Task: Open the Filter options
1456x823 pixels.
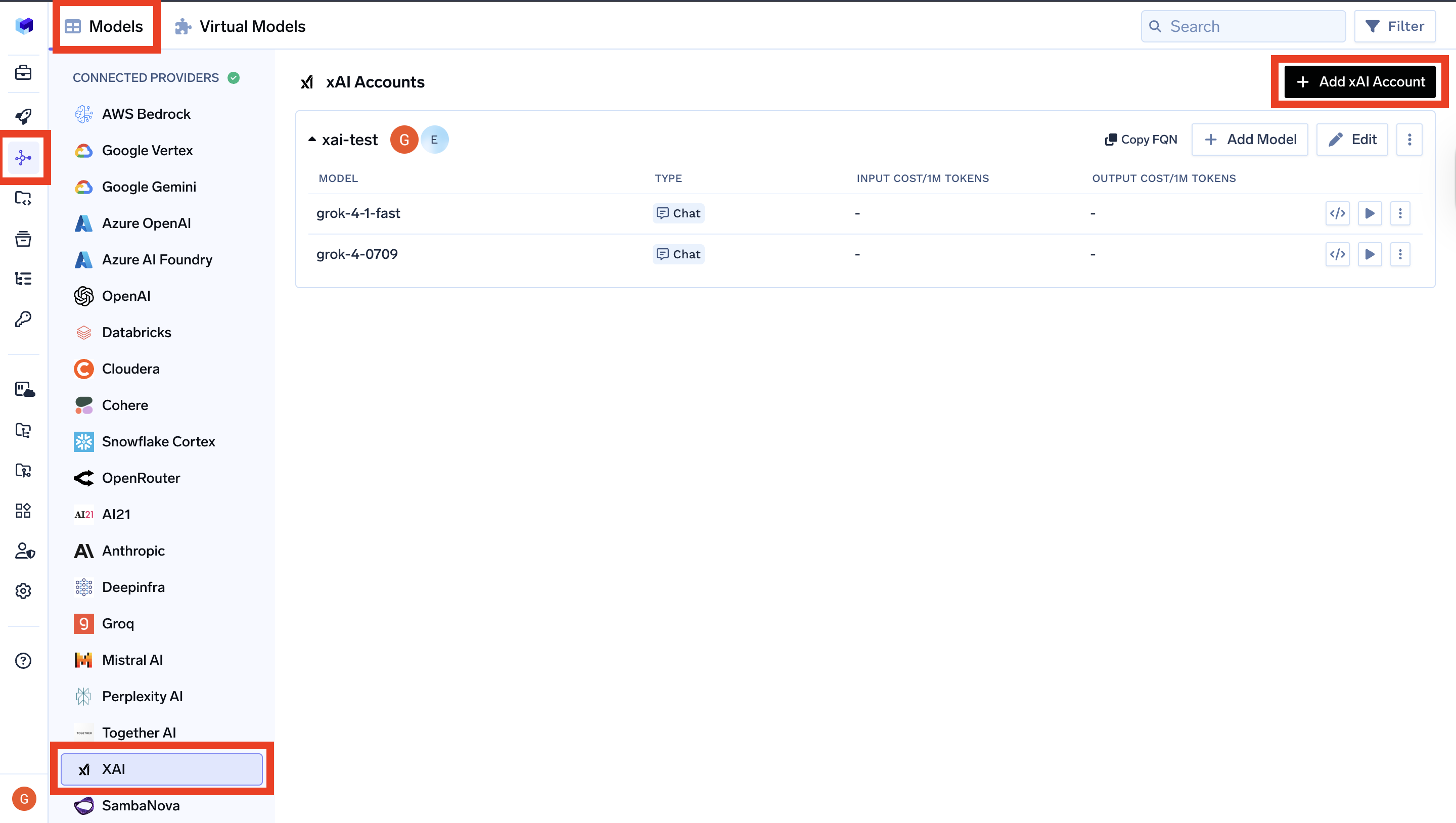Action: click(x=1394, y=25)
